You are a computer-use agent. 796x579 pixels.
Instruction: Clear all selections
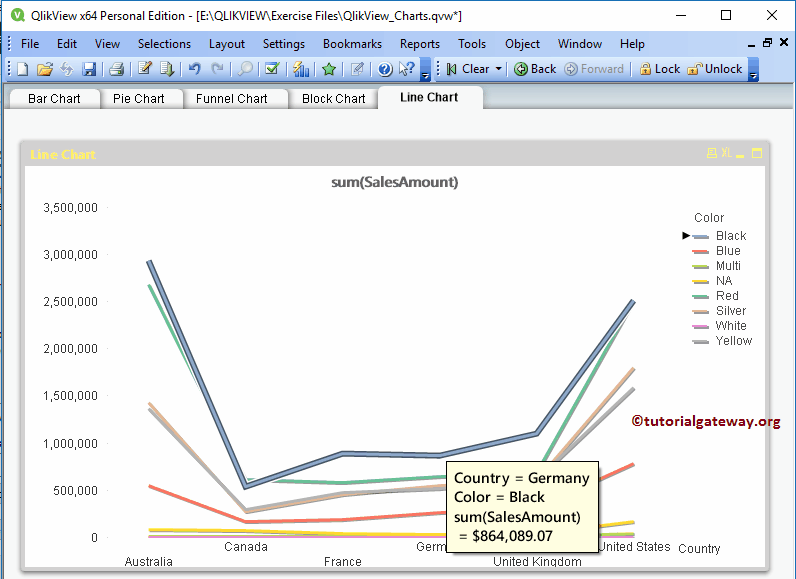pos(468,69)
